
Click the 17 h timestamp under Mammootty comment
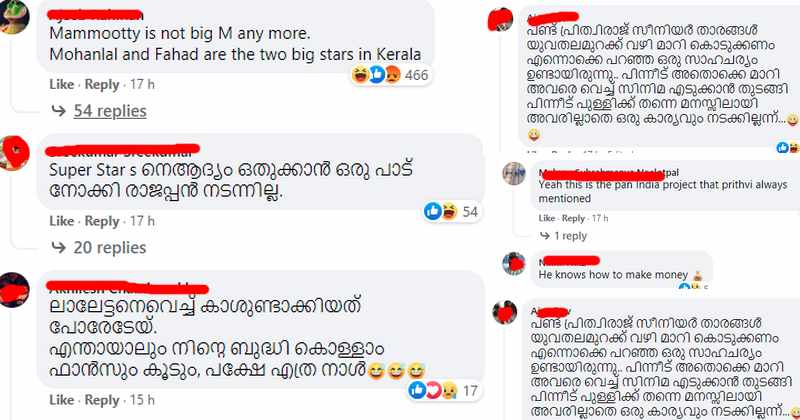pos(142,84)
